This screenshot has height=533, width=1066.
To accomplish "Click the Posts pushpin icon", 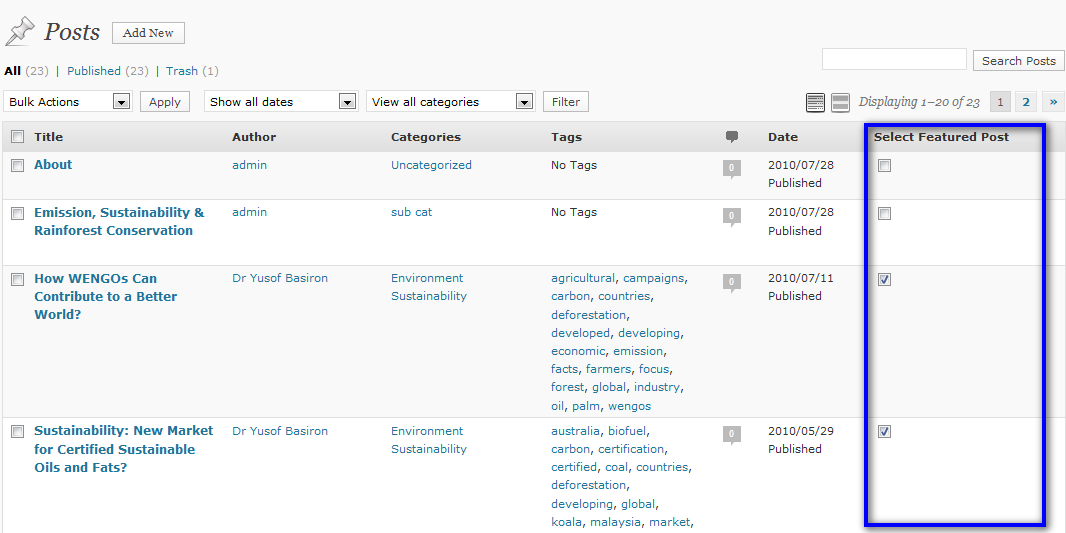I will click(x=20, y=32).
